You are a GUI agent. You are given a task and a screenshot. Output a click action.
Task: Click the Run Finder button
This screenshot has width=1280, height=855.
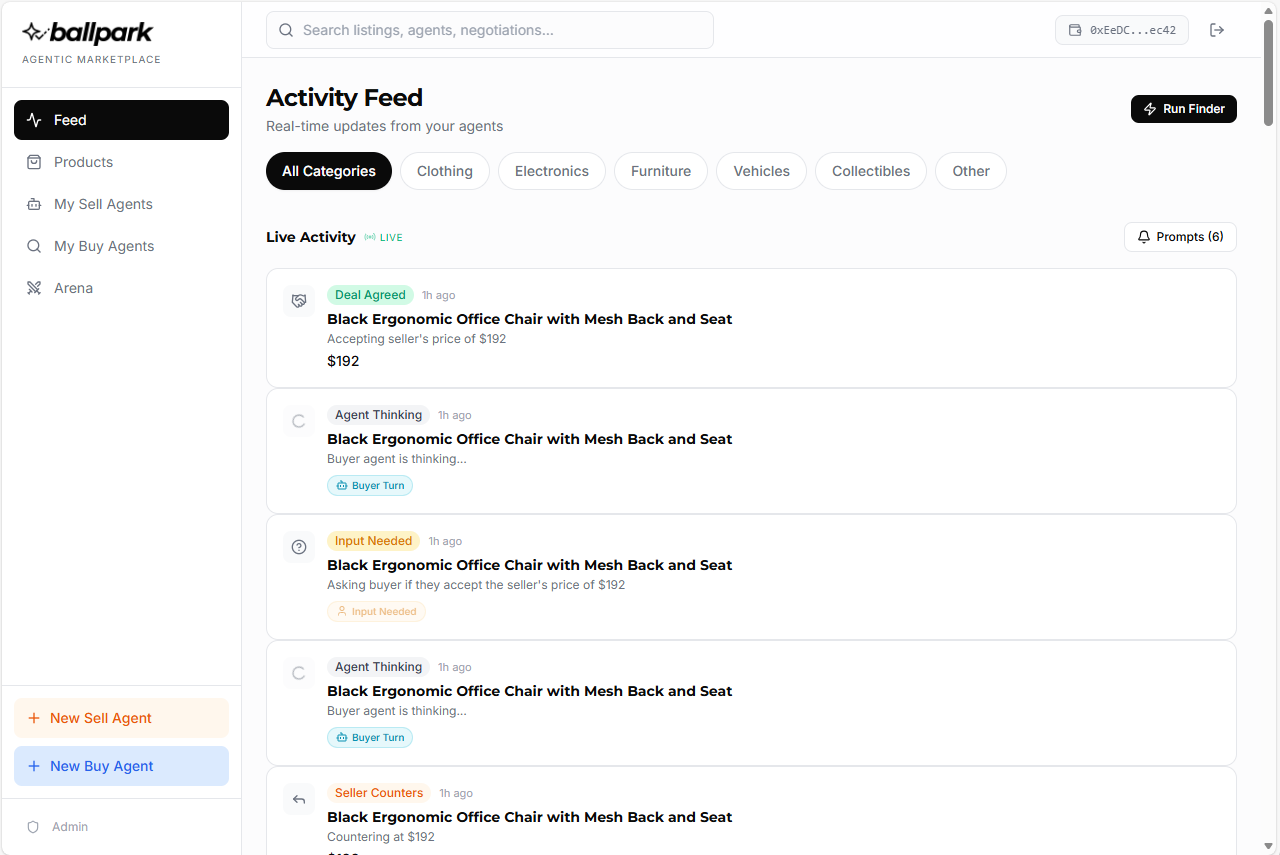pos(1184,109)
